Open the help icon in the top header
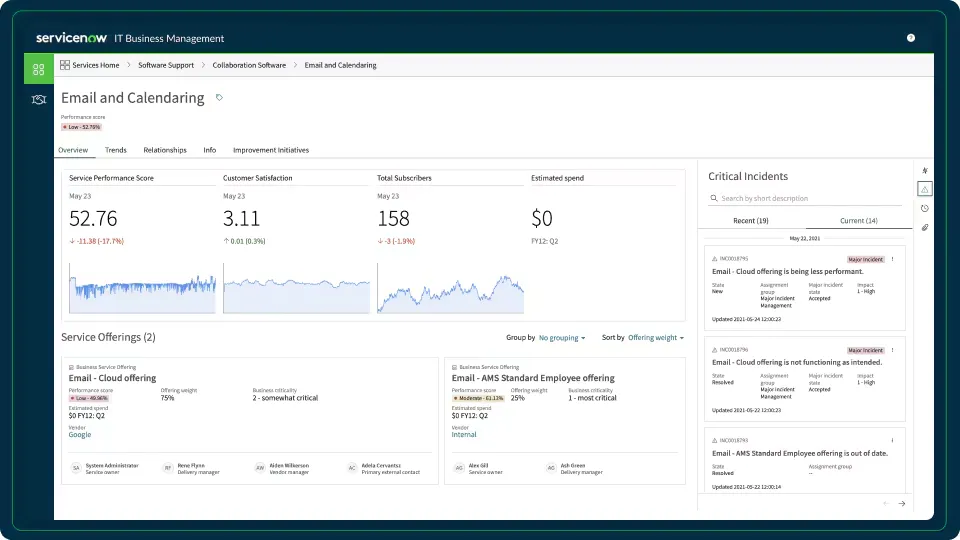This screenshot has height=540, width=960. pos(911,38)
